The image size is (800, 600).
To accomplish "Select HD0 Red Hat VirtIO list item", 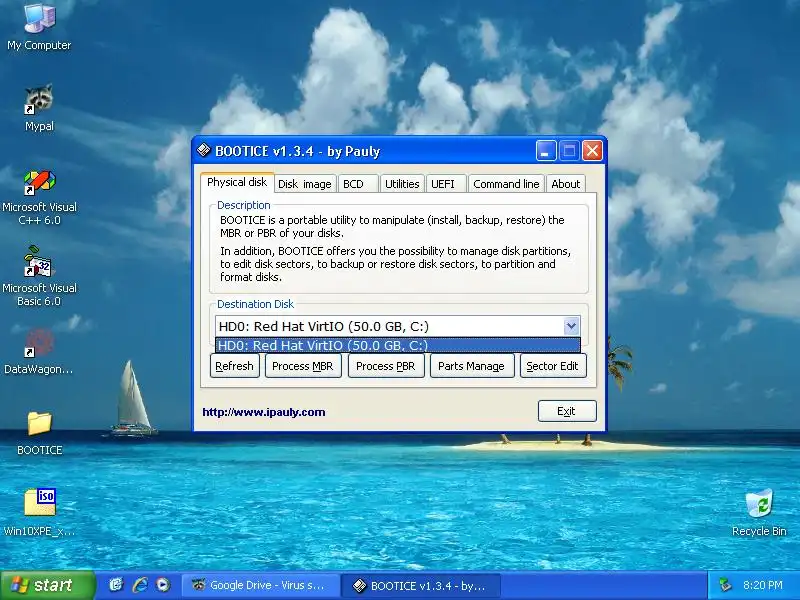I will (x=397, y=345).
